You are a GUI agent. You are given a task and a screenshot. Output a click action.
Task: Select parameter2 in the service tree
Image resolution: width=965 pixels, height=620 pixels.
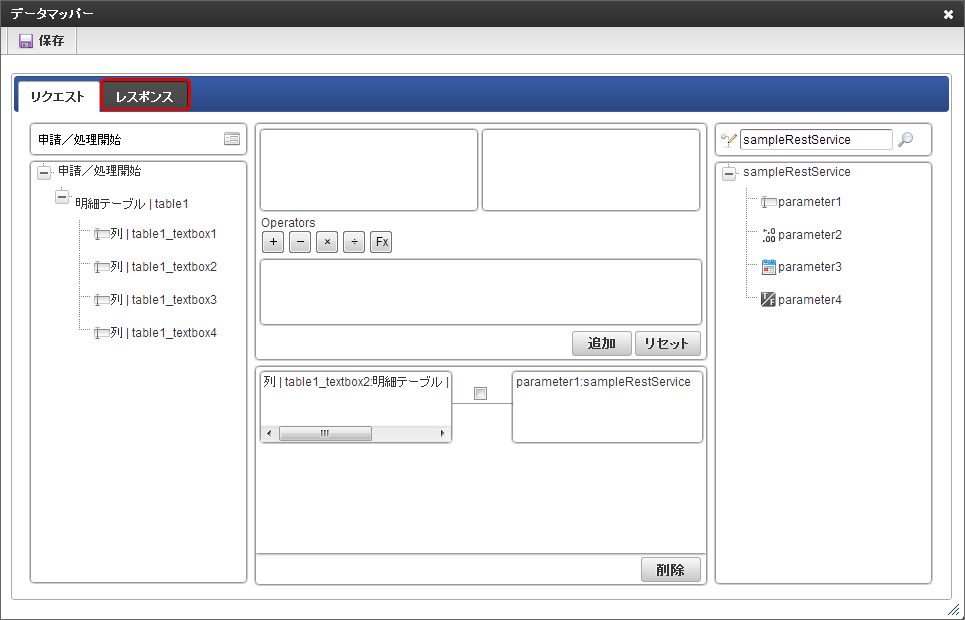pos(801,235)
